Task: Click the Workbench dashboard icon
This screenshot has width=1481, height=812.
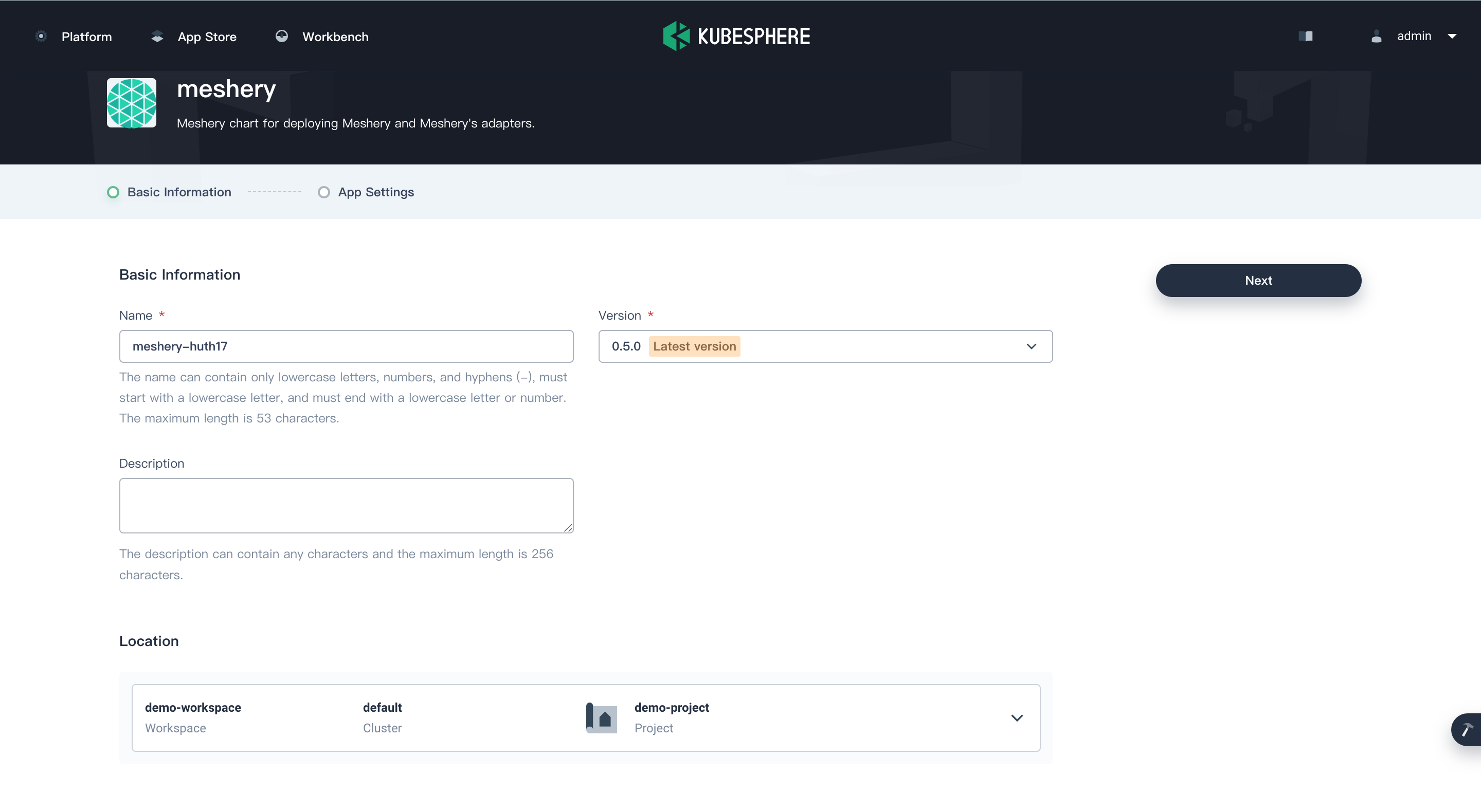Action: 281,36
